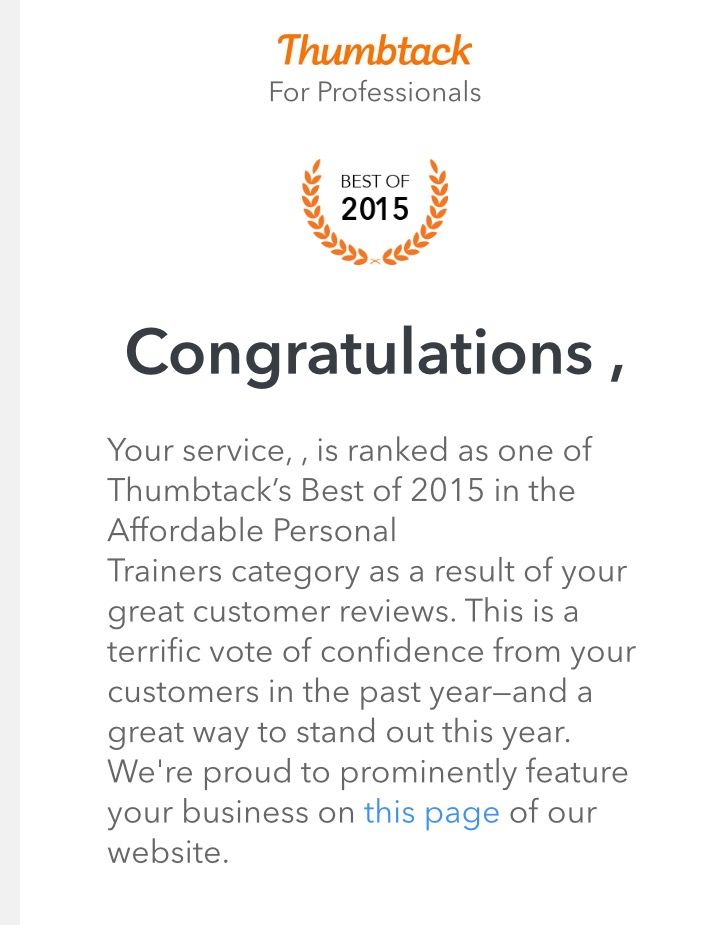Screen dimensions: 710x925
Task: Click the gray margin strip on the left
Action: pyautogui.click(x=10, y=462)
